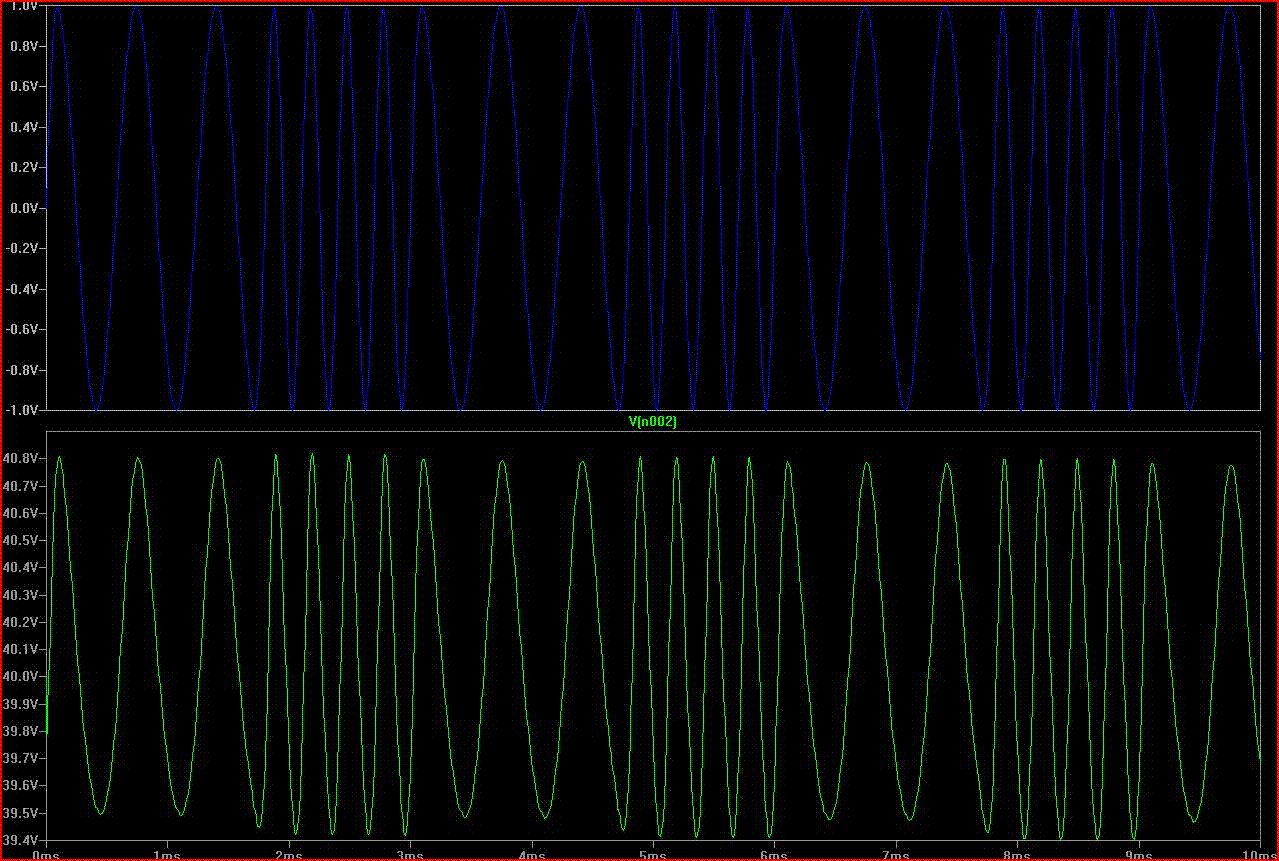Click the 40.5V label on lower plot axis
The height and width of the screenshot is (861, 1279).
(x=21, y=540)
